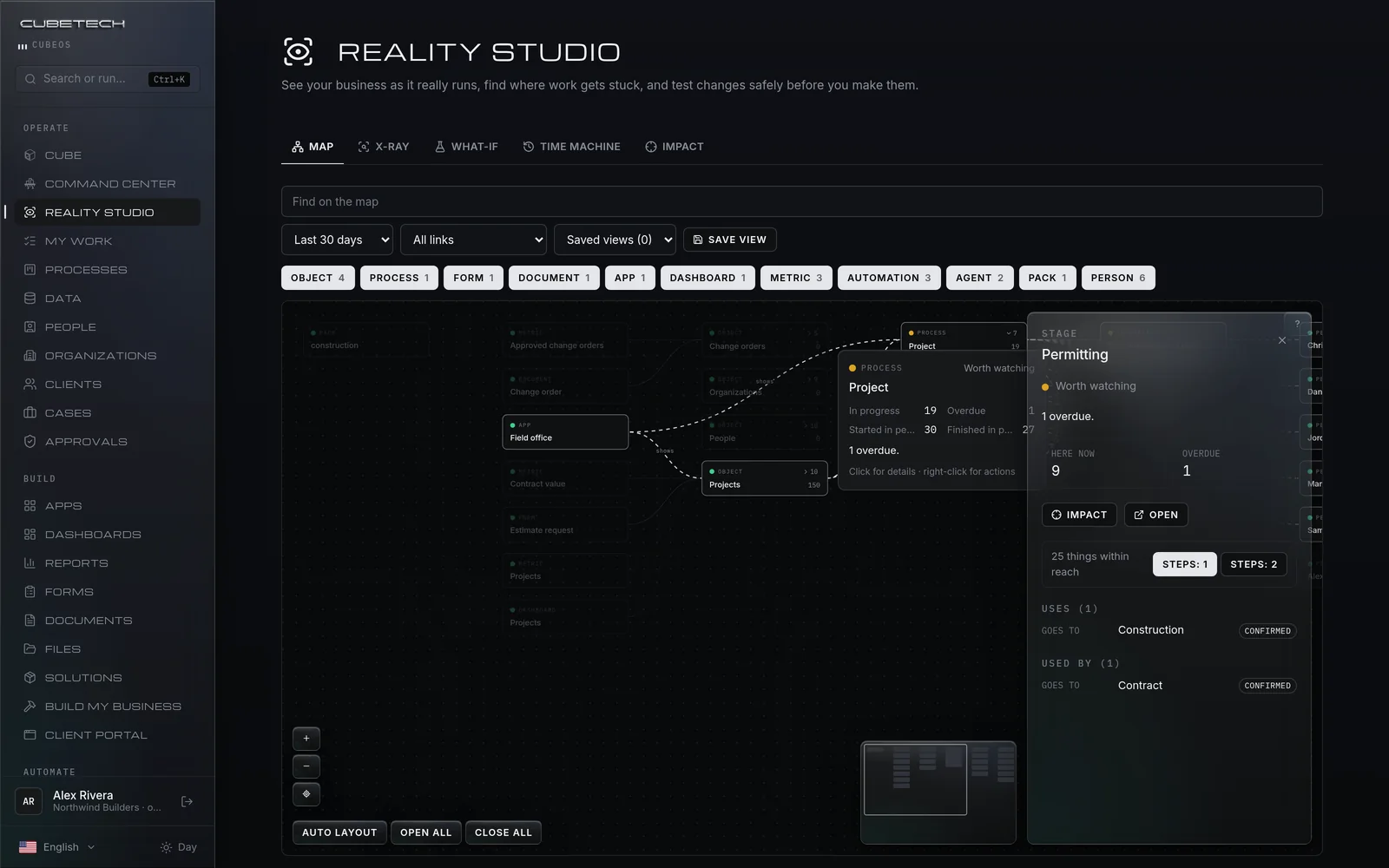Open the Data section
The height and width of the screenshot is (868, 1389).
(x=108, y=299)
